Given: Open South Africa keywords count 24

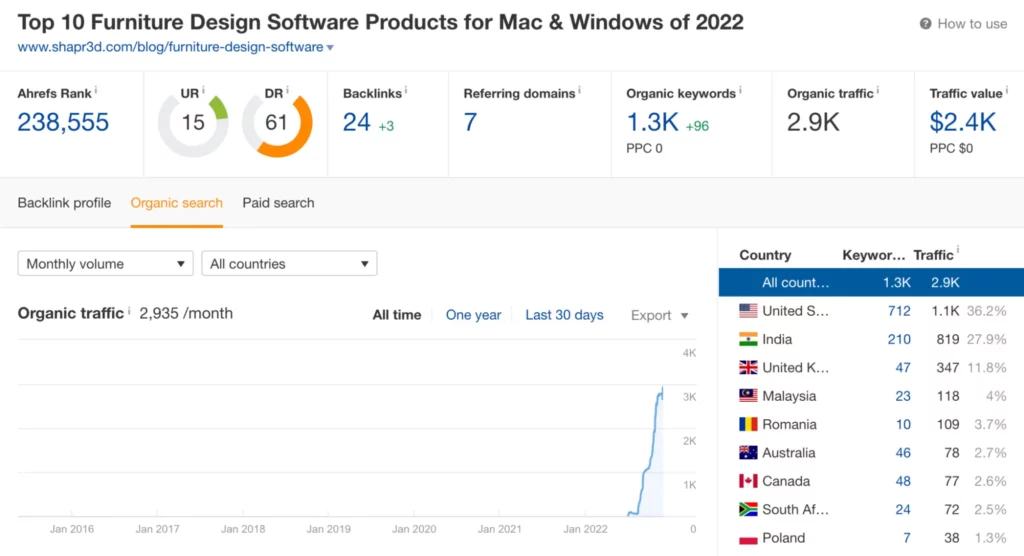Looking at the screenshot, I should (x=903, y=510).
